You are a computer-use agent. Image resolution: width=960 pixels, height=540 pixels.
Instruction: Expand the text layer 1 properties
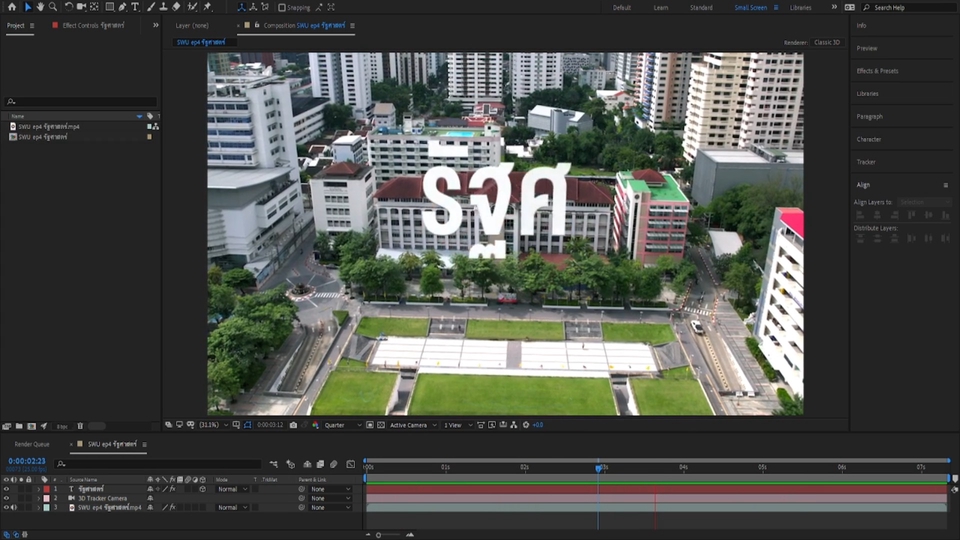click(39, 489)
